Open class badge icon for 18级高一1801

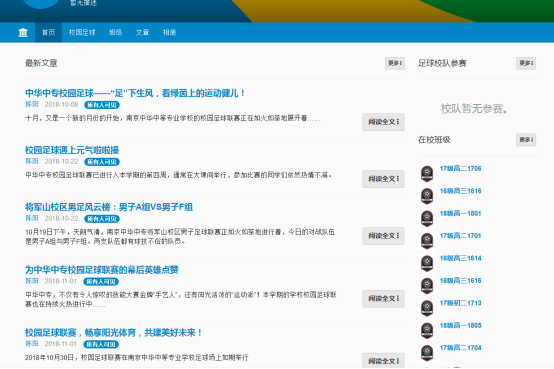click(x=427, y=218)
